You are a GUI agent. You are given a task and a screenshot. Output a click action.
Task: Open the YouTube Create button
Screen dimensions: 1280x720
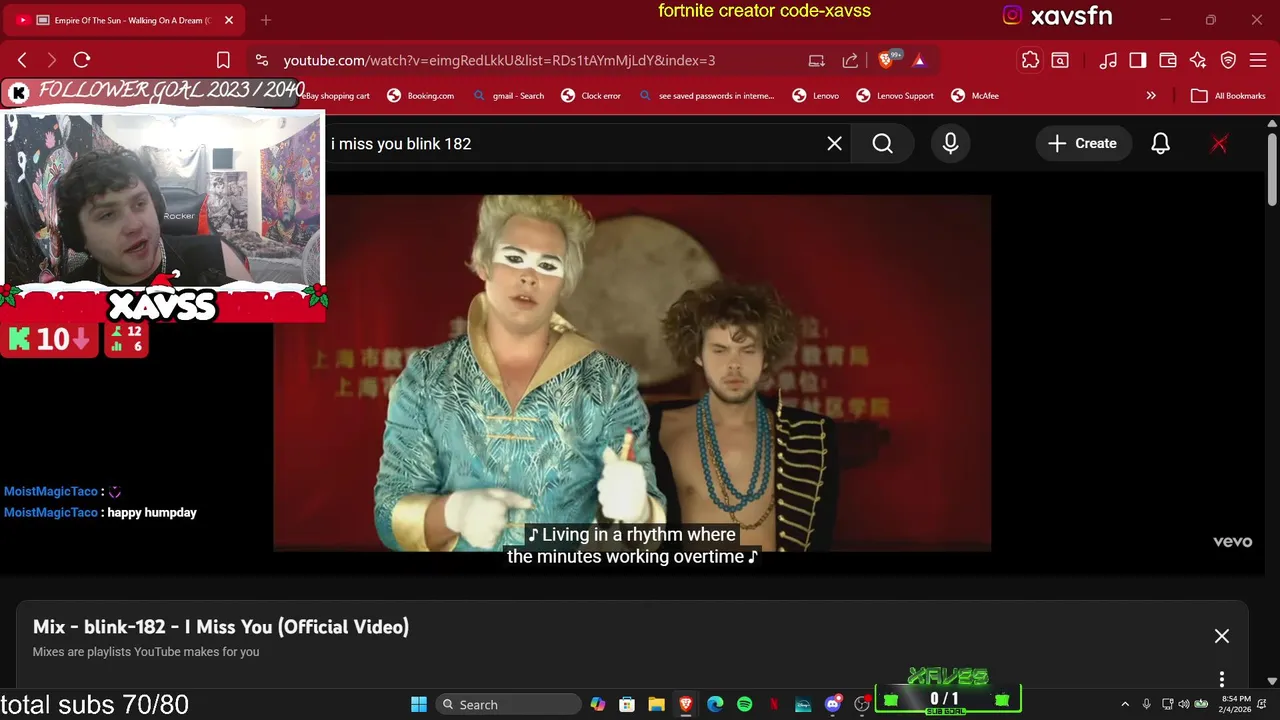tap(1082, 144)
